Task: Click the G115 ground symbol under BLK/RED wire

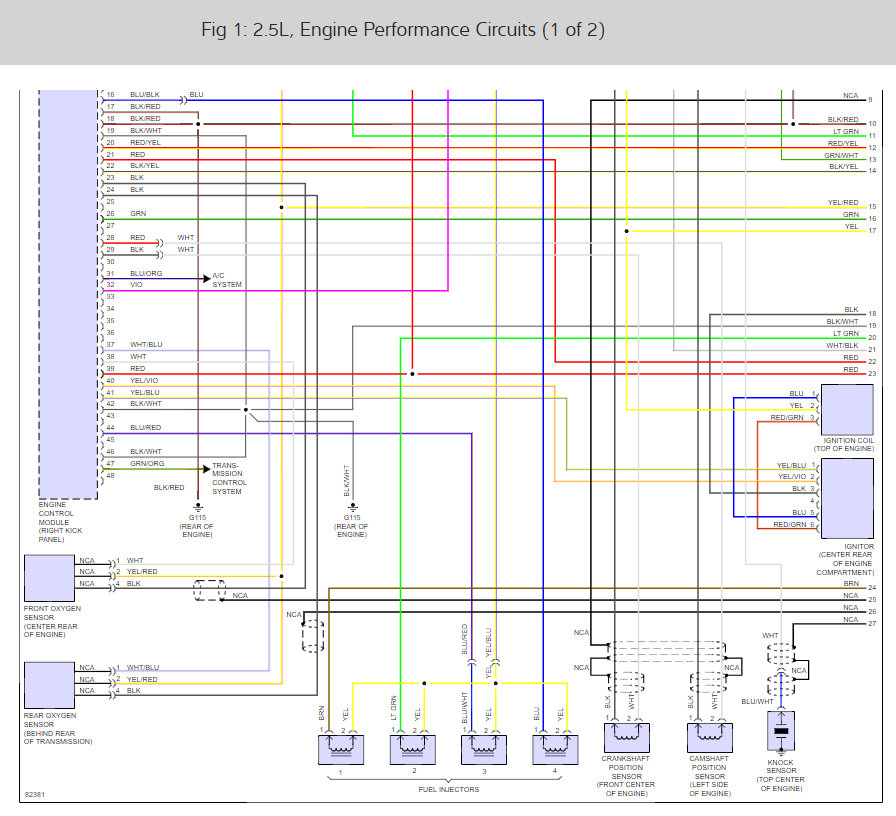Action: (x=198, y=507)
